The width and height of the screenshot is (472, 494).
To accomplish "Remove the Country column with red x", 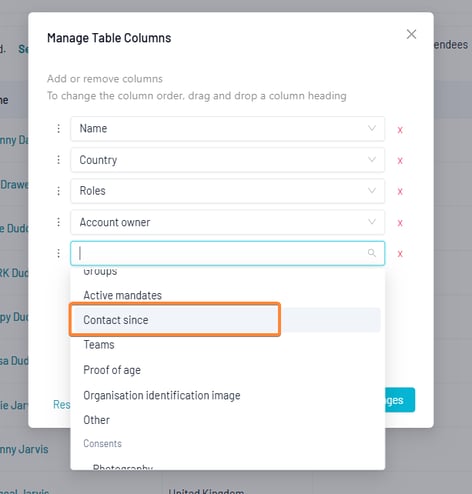I will (400, 161).
